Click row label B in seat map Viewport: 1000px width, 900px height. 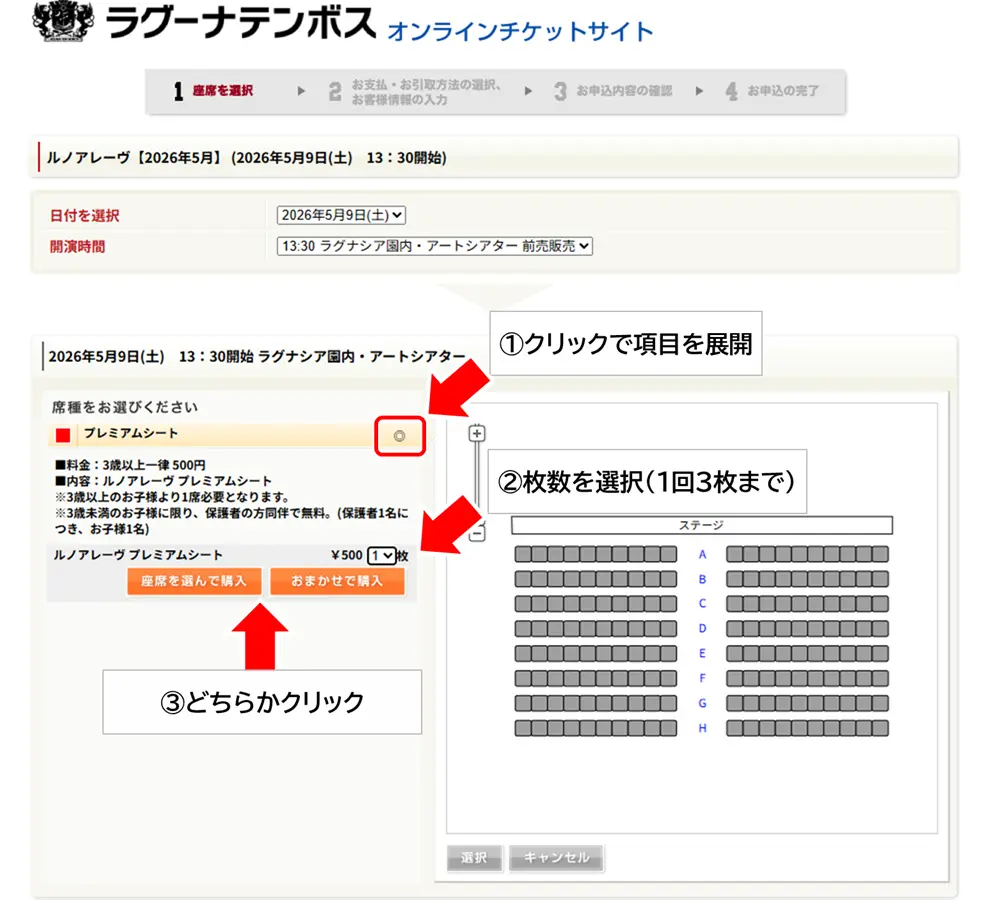[702, 579]
